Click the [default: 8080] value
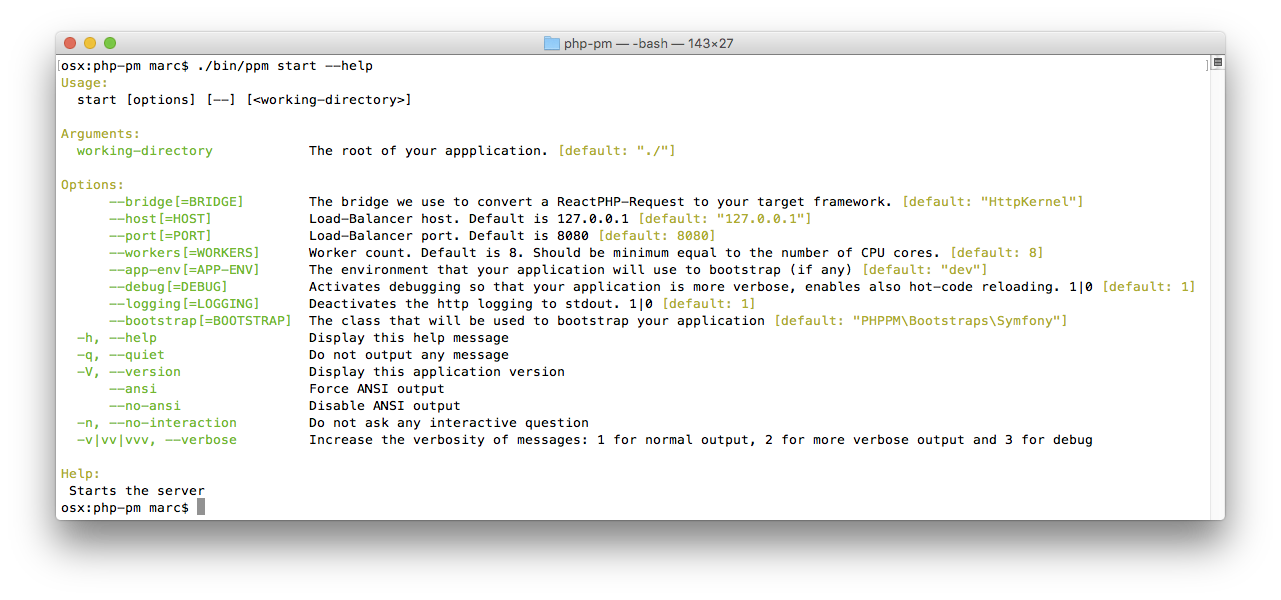Screen dimensions: 1281x600 (657, 236)
